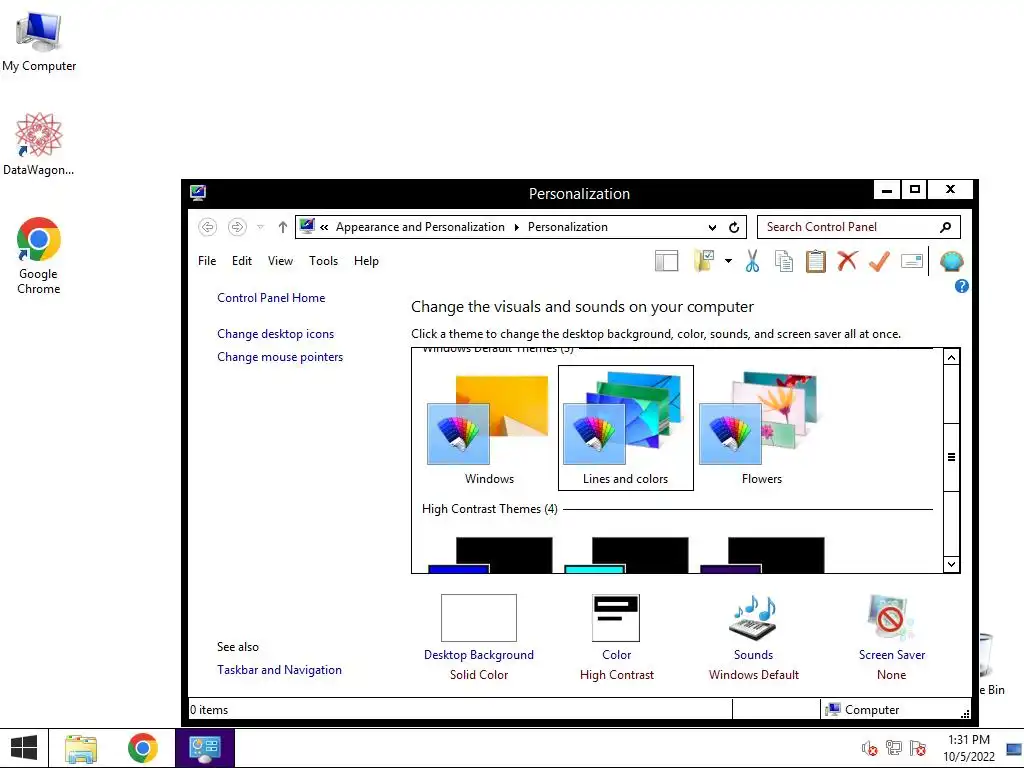Open the Windows Start button
Viewport: 1024px width, 768px height.
[x=24, y=748]
